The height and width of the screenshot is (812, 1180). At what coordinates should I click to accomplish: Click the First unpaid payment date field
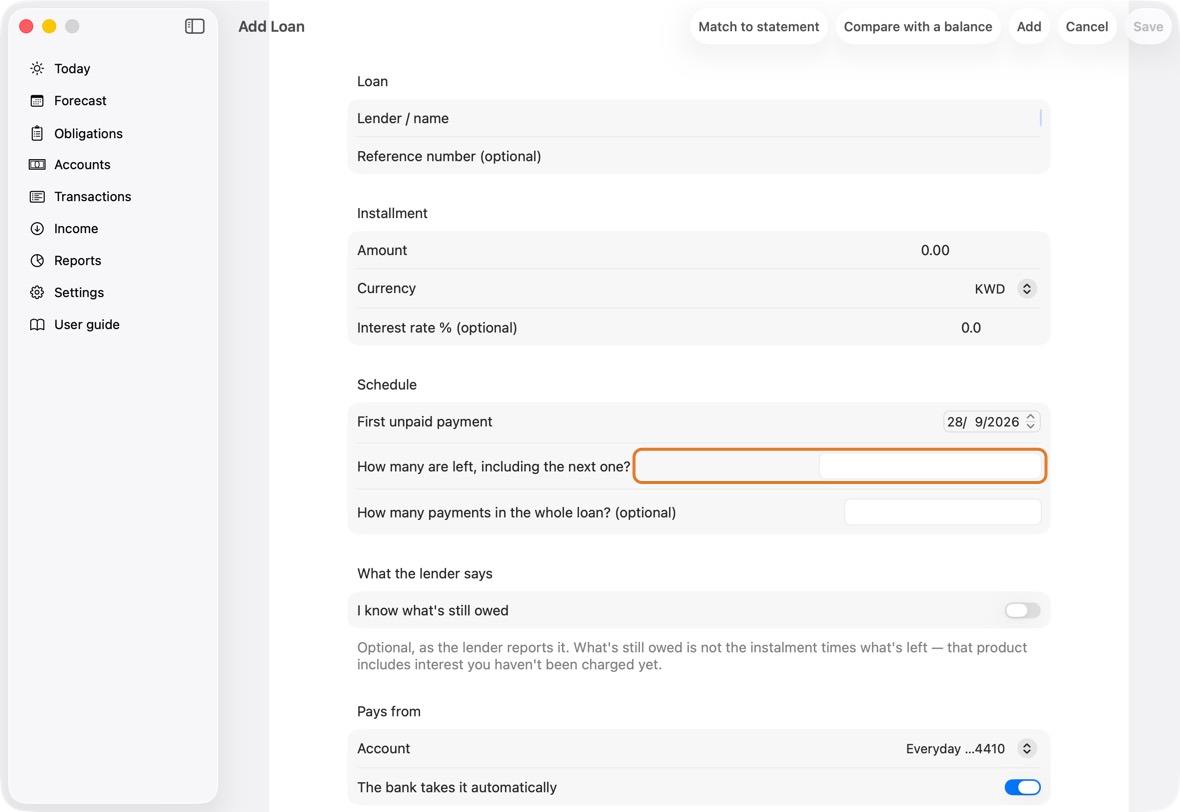tap(991, 421)
